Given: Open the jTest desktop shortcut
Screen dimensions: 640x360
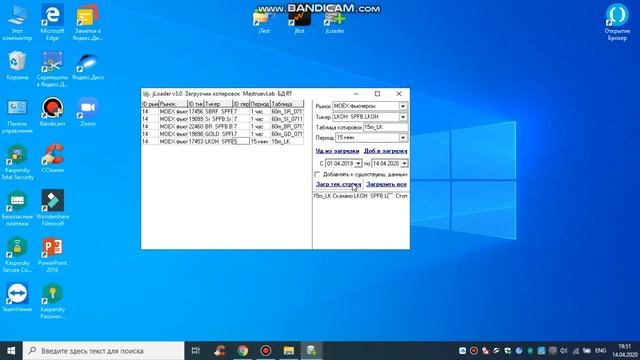Looking at the screenshot, I should pos(264,22).
